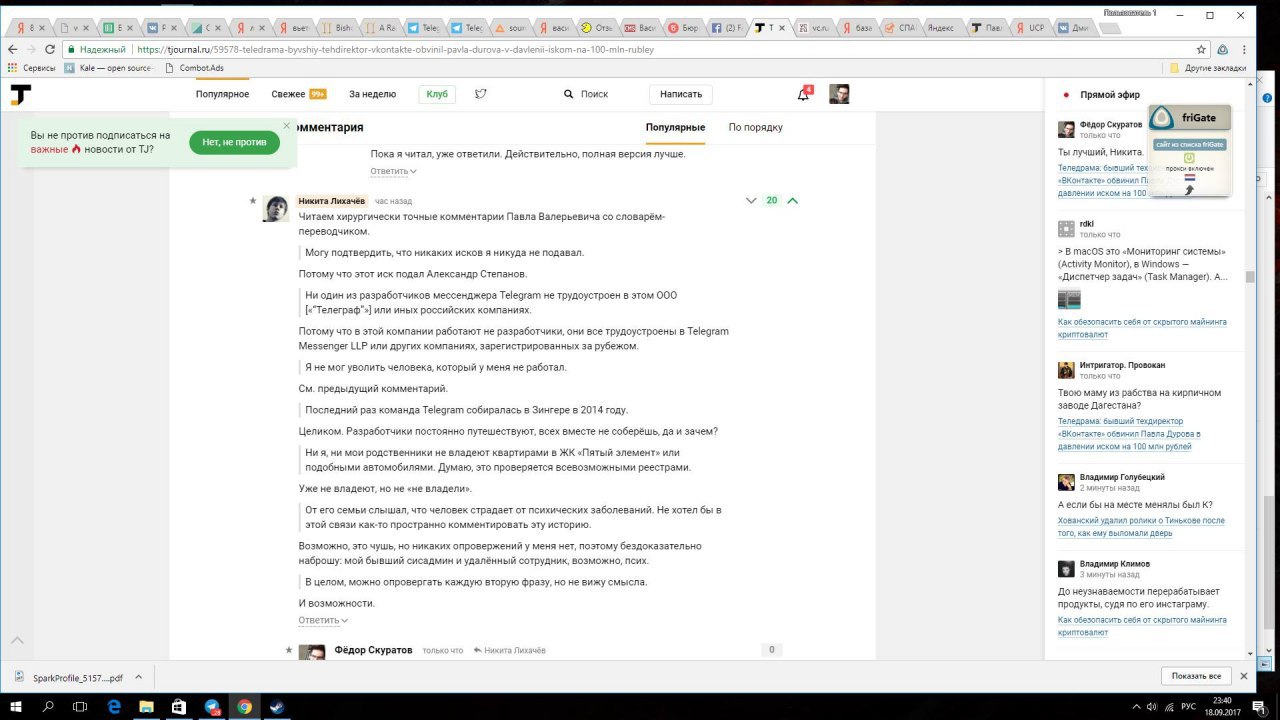
Task: Click the browser forward arrow
Action: pyautogui.click(x=32, y=49)
